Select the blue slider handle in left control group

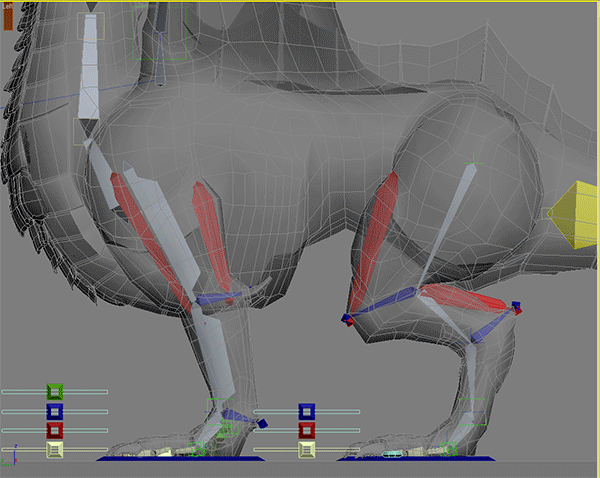point(55,412)
